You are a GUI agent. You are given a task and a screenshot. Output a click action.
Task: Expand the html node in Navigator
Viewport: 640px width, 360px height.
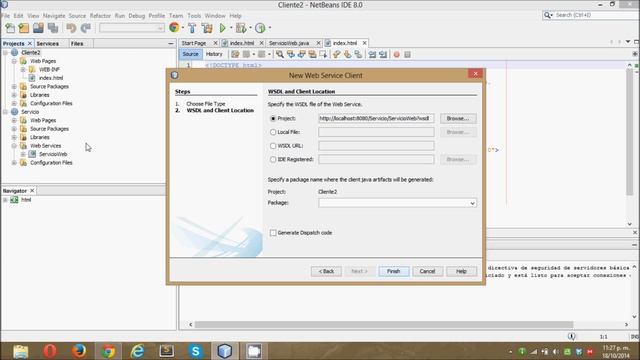pyautogui.click(x=5, y=200)
